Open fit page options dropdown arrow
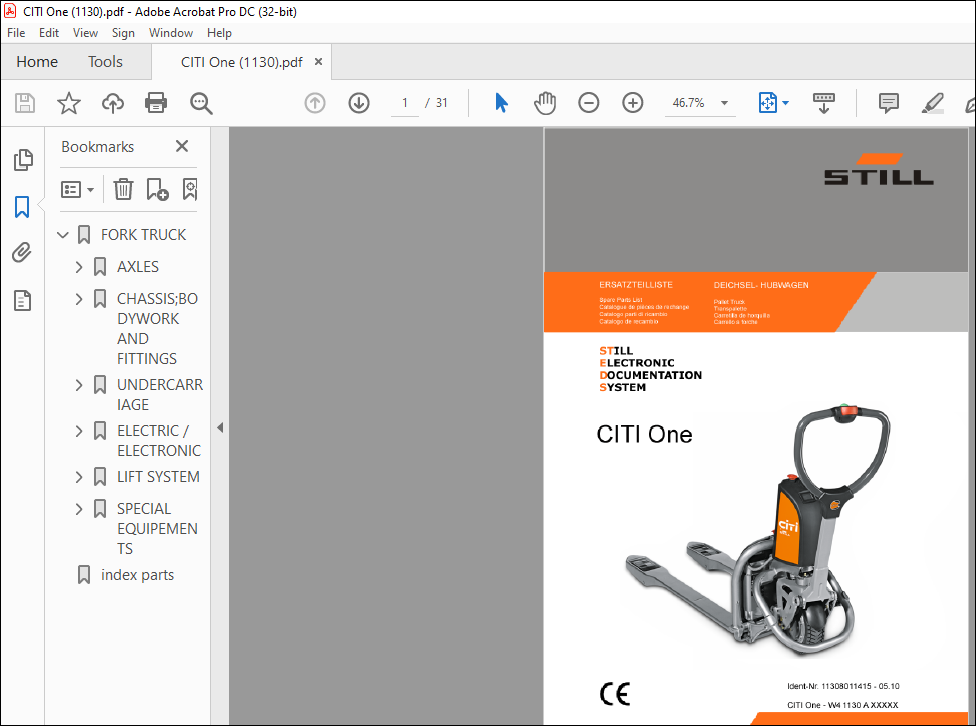976x726 pixels. tap(786, 103)
